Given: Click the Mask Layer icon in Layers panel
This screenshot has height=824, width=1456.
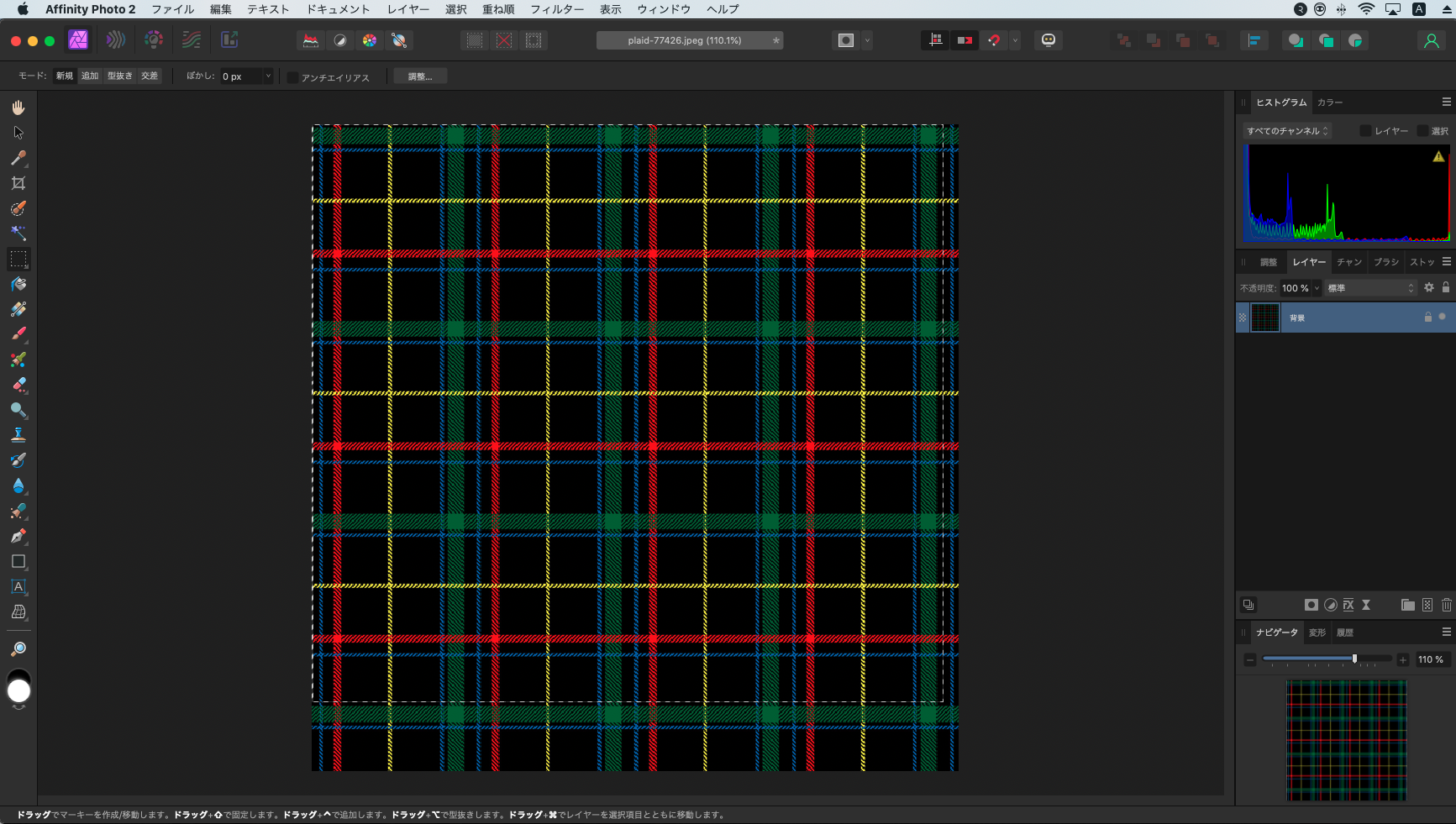Looking at the screenshot, I should click(1311, 605).
